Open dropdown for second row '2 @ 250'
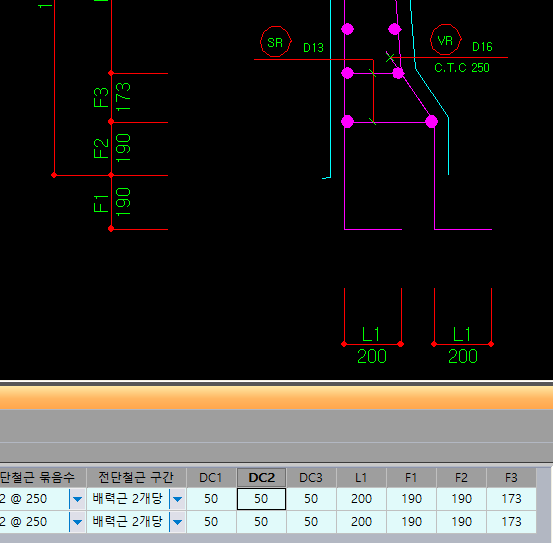Screen dimensions: 553x543 [78, 522]
